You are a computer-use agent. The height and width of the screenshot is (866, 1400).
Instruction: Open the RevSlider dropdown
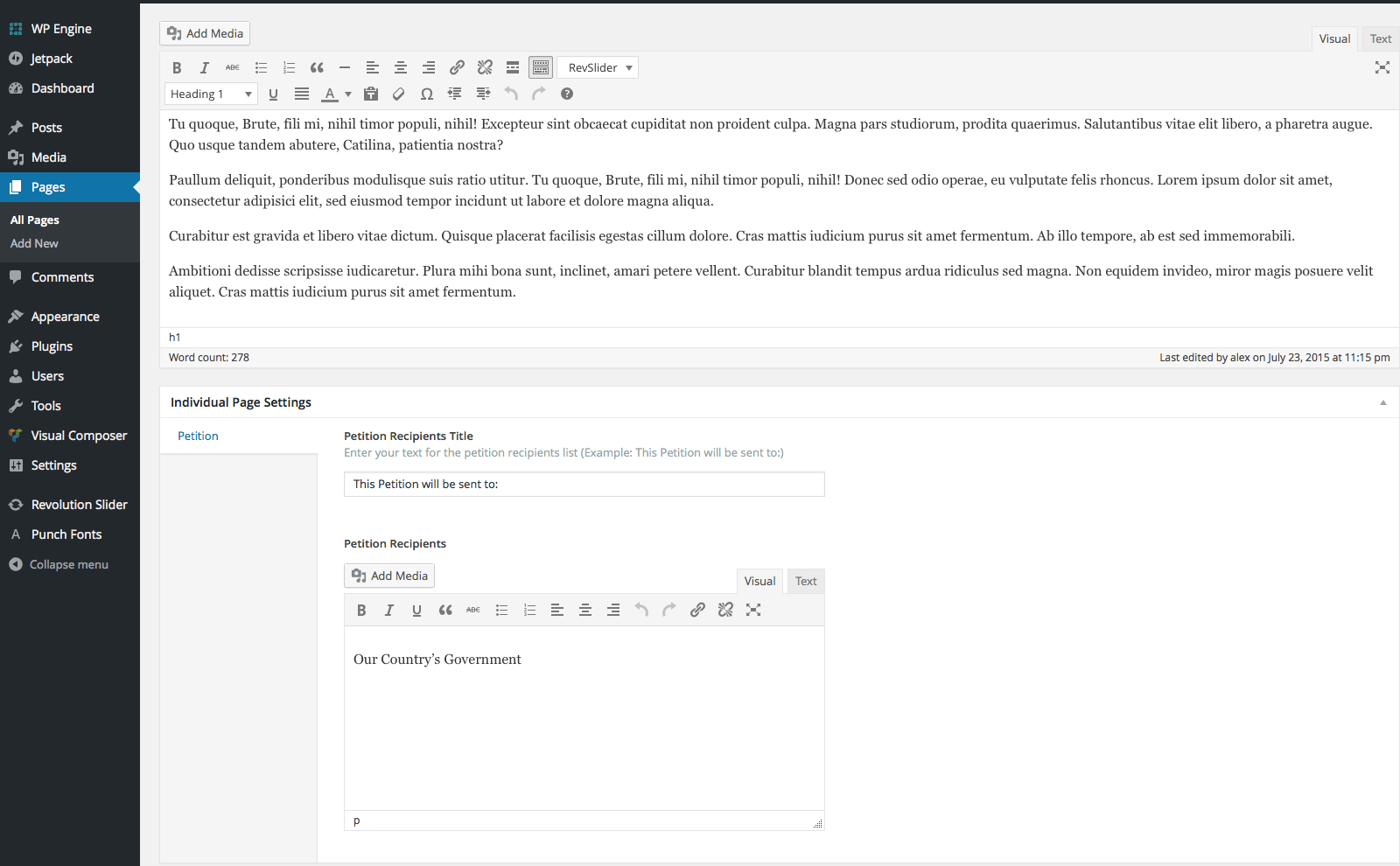point(598,67)
